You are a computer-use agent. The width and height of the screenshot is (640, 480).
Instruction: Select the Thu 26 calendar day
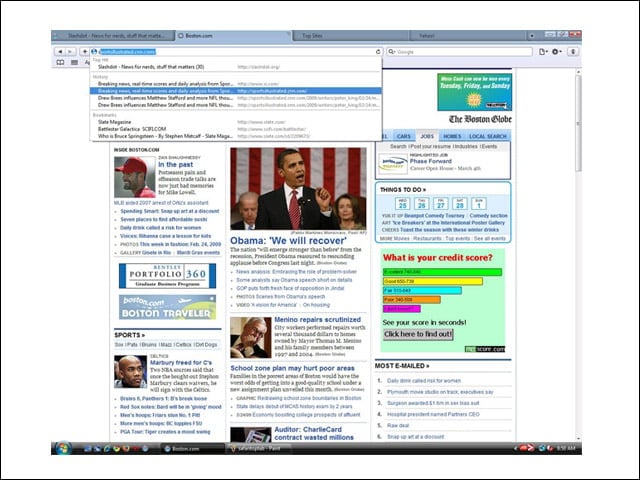click(422, 203)
